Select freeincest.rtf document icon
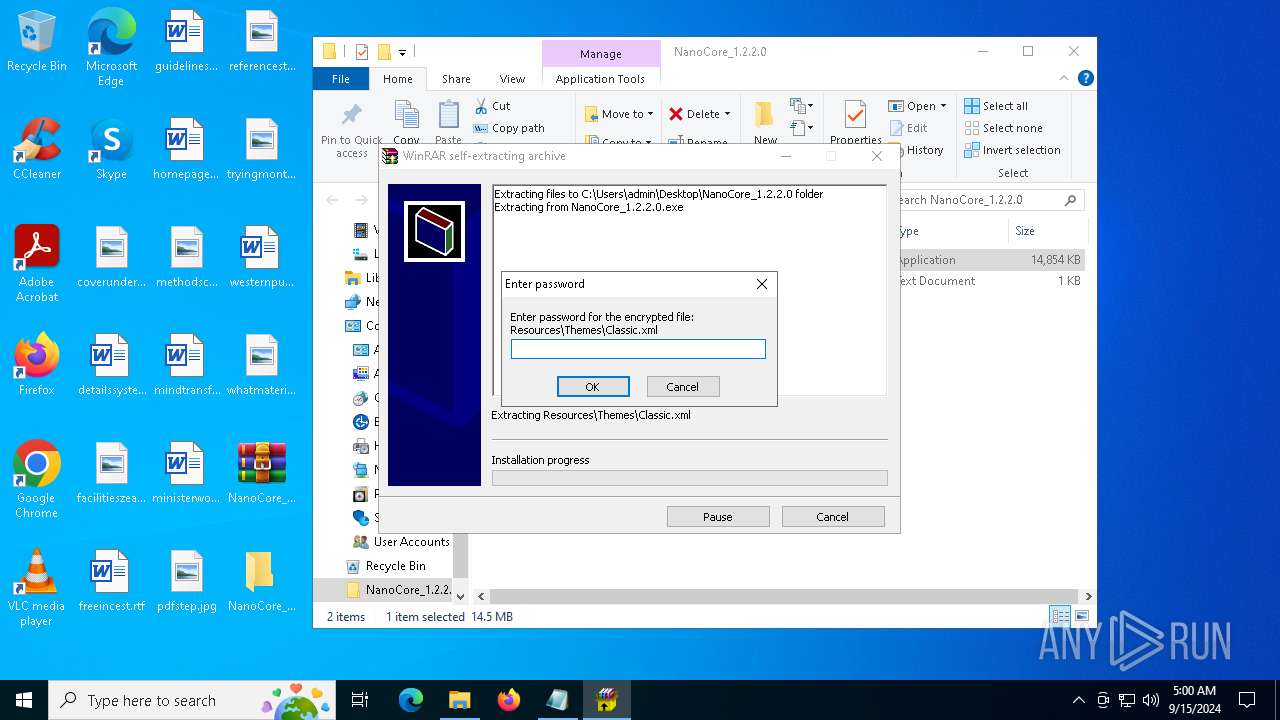 (111, 581)
